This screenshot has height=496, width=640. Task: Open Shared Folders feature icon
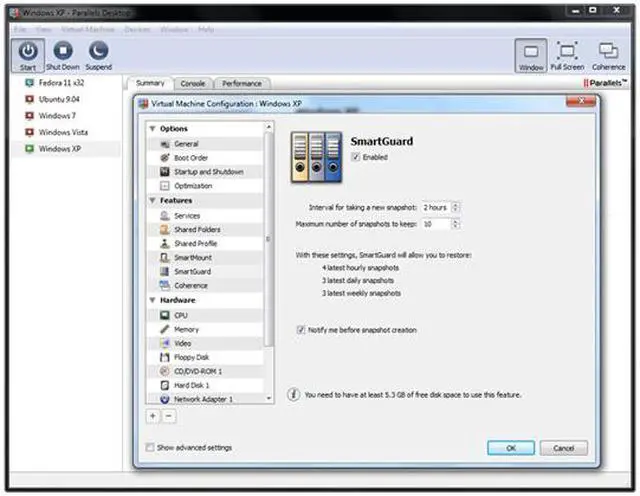click(165, 230)
